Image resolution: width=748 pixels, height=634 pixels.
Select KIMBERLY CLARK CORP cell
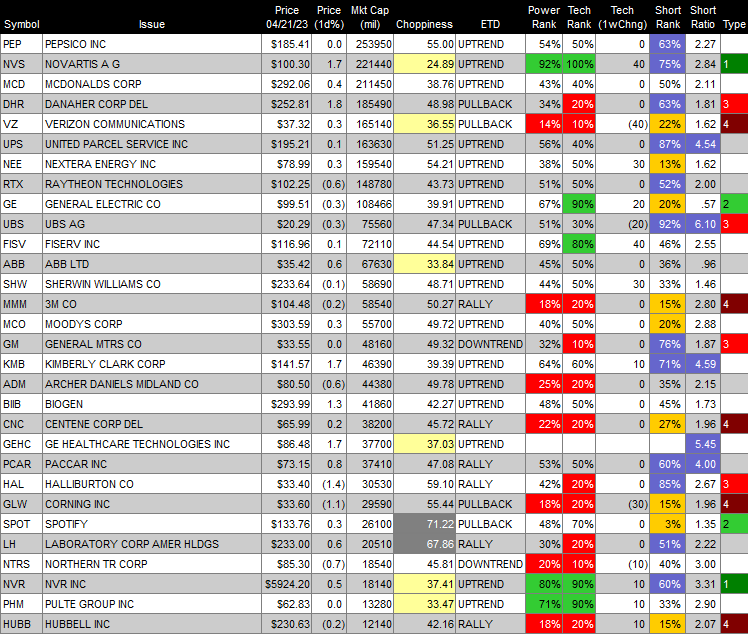pyautogui.click(x=152, y=364)
